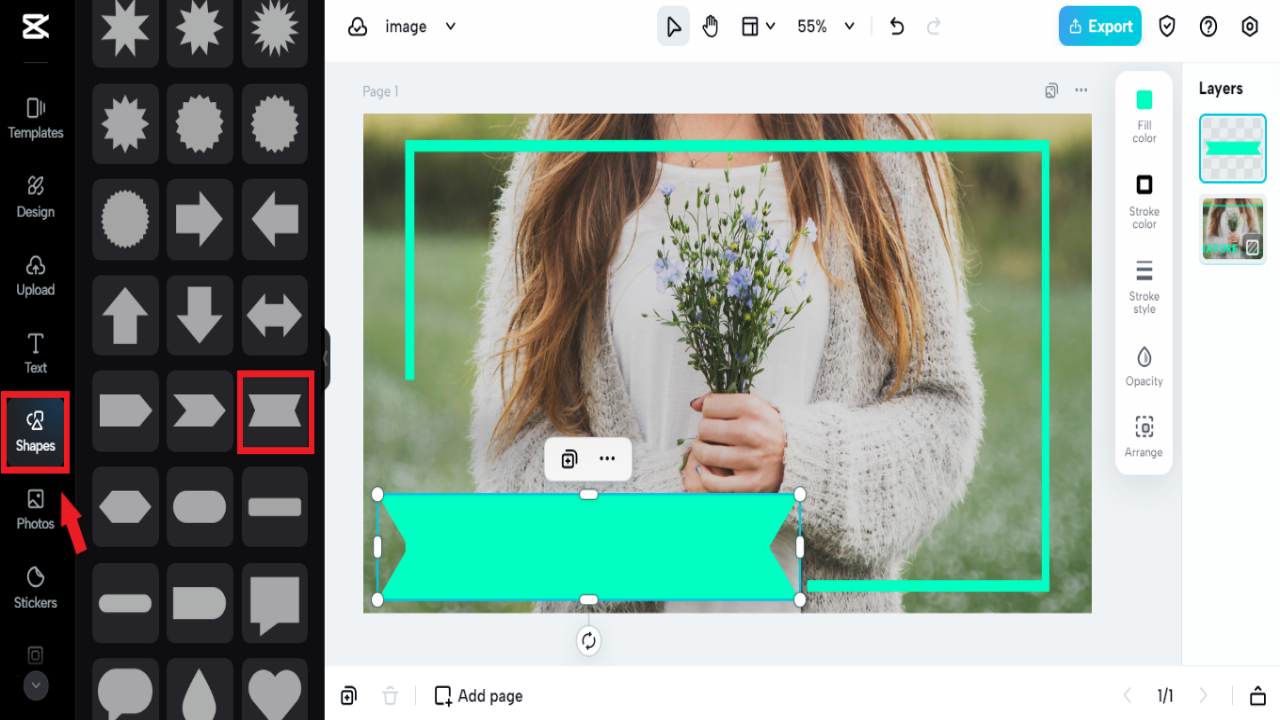Expand the layout options dropdown arrow
The width and height of the screenshot is (1280, 720).
(770, 27)
